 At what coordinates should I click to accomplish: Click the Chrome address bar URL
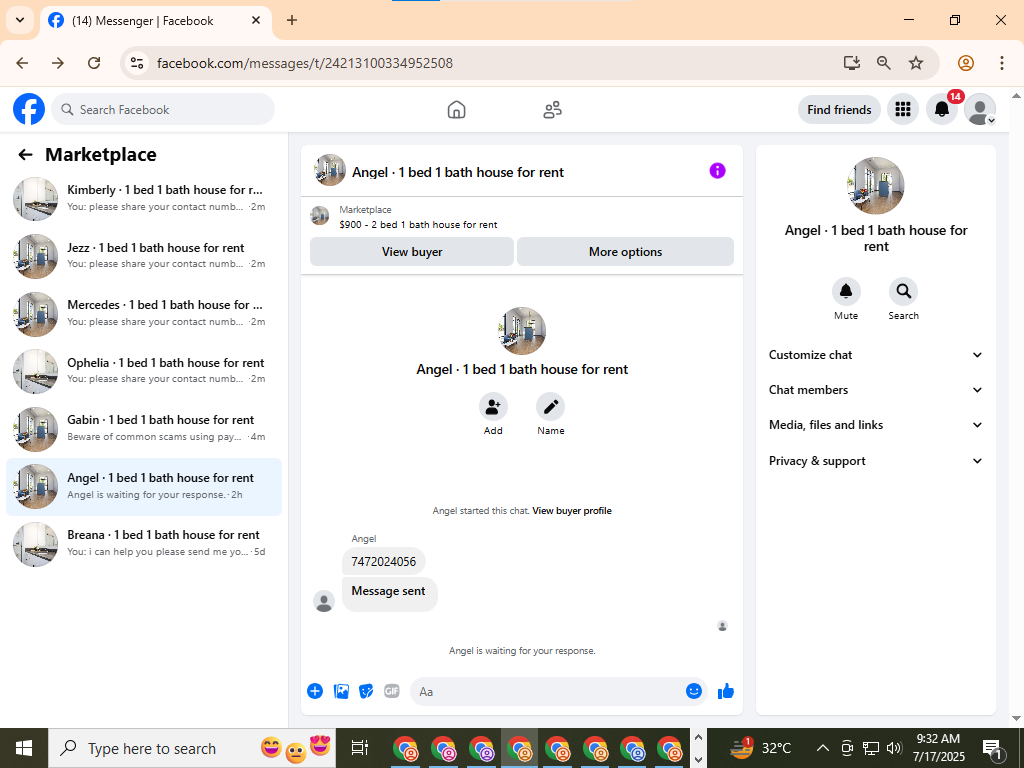304,63
